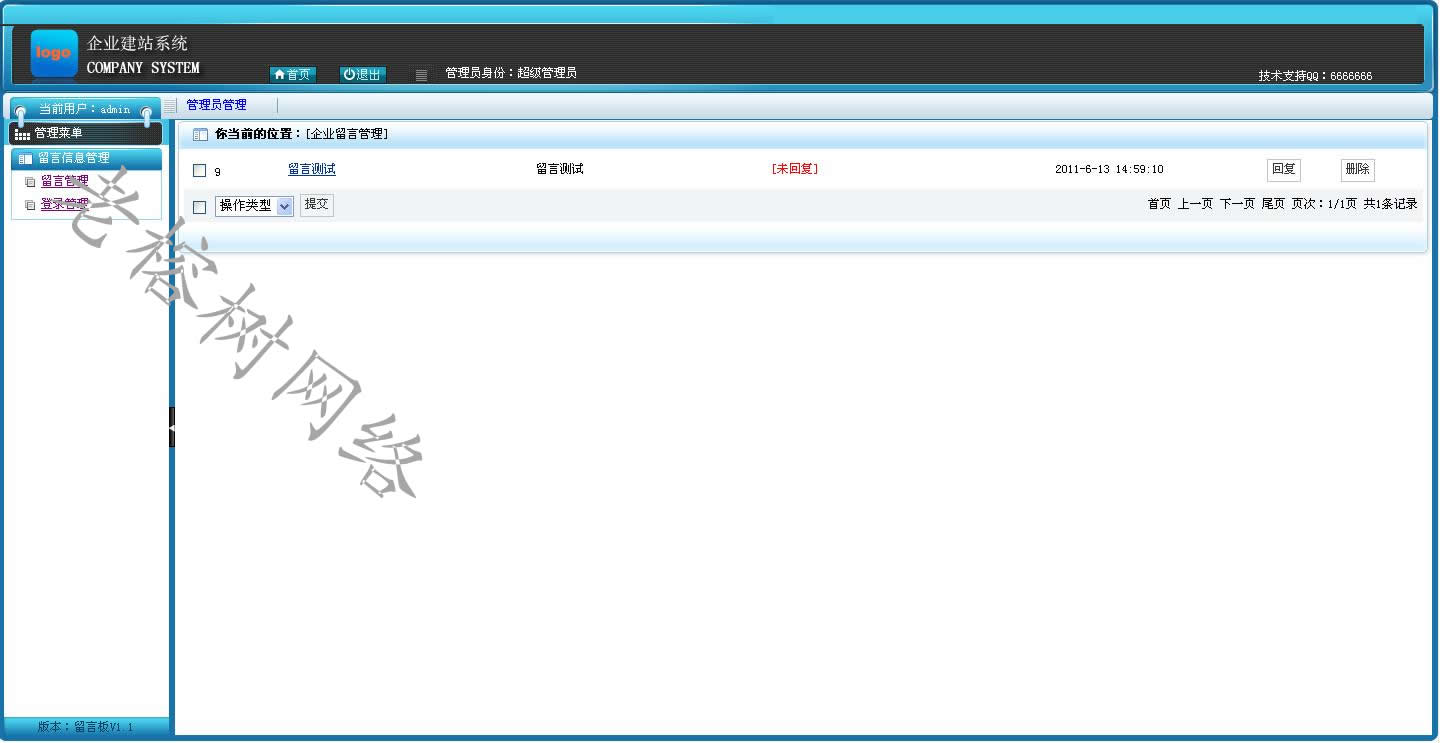Click the list icon beside 管理员身份
Viewport: 1440px width, 743px height.
click(x=421, y=75)
